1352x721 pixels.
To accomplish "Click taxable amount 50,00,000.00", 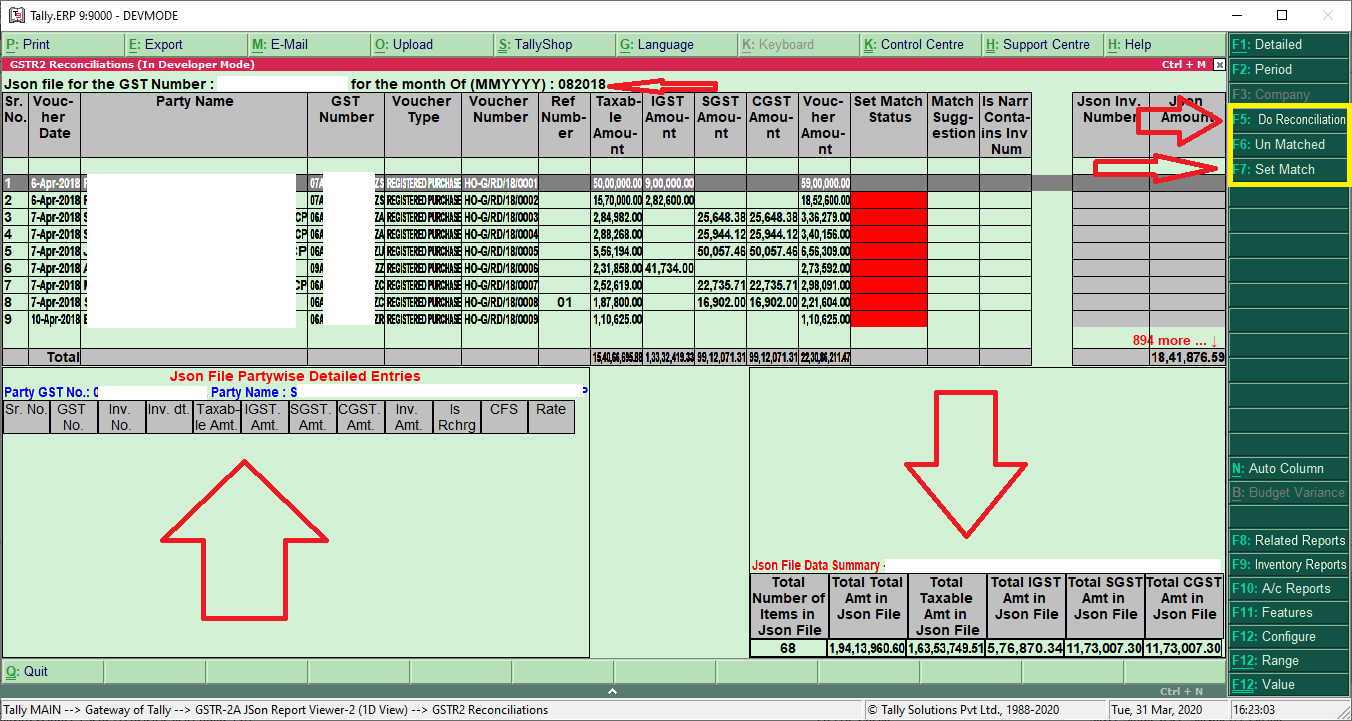I will click(616, 184).
